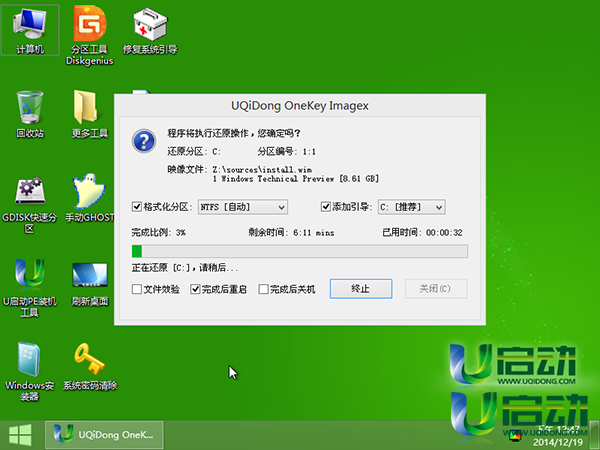Click the 程序将执行还原操作 prompt text
Viewport: 600px width, 450px height.
(234, 133)
